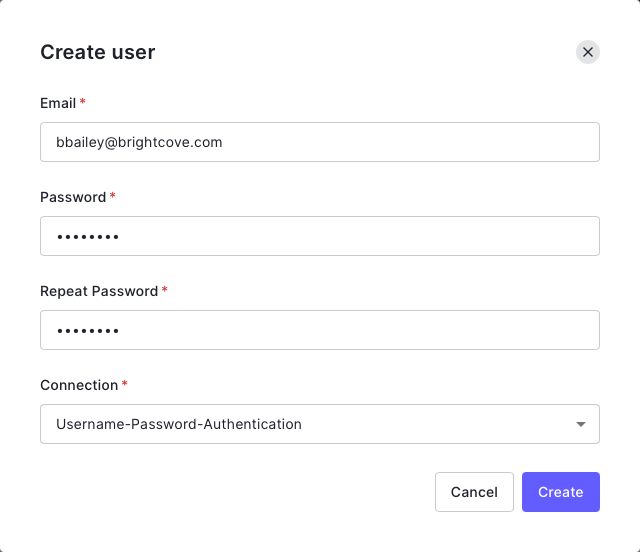Click required asterisk next to Password

tap(113, 195)
